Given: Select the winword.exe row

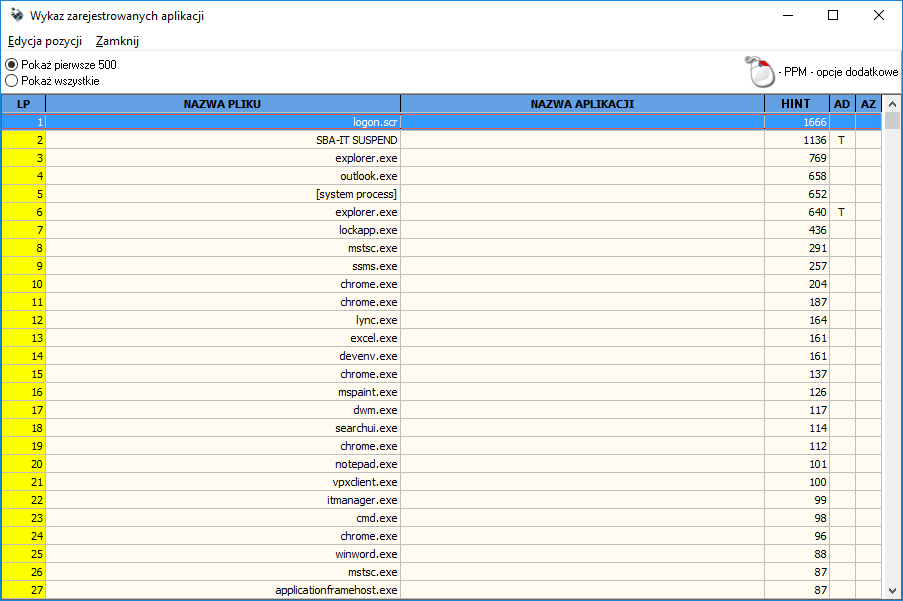Looking at the screenshot, I should (x=442, y=554).
